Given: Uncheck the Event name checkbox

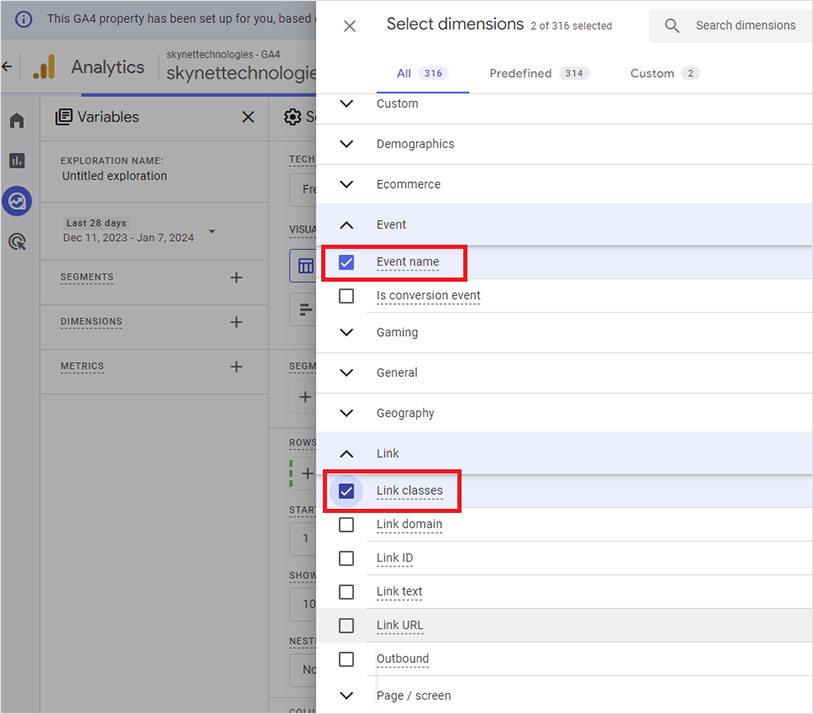Looking at the screenshot, I should coord(346,263).
